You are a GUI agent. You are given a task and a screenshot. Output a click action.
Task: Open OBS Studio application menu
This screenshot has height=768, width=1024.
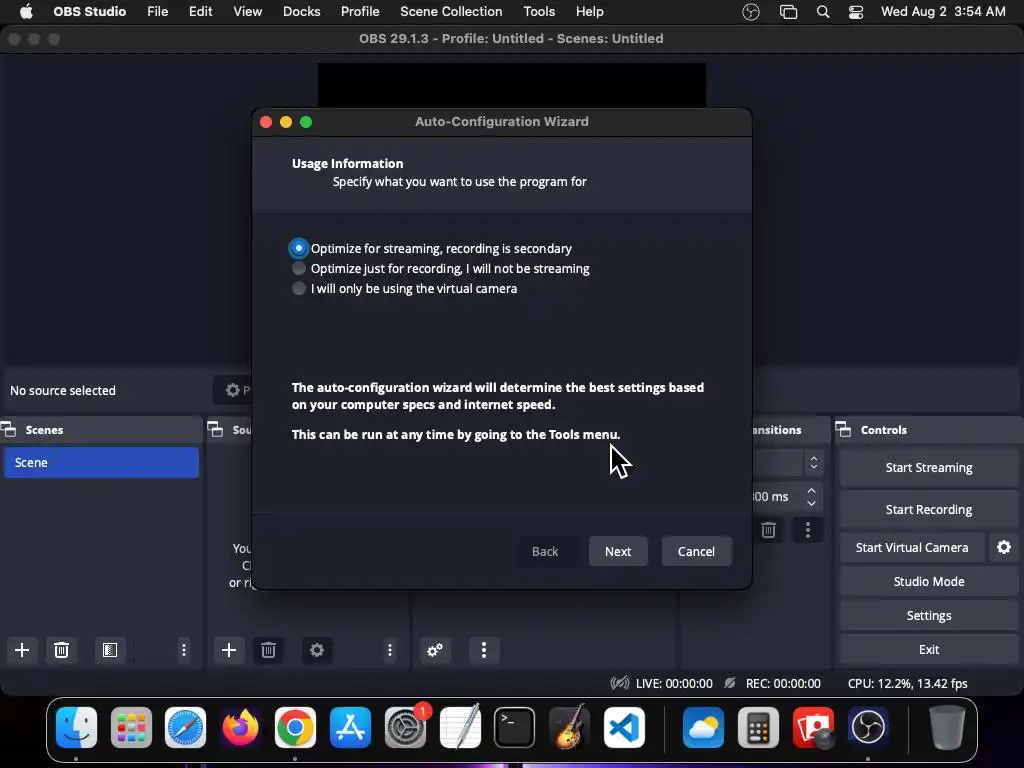tap(89, 12)
